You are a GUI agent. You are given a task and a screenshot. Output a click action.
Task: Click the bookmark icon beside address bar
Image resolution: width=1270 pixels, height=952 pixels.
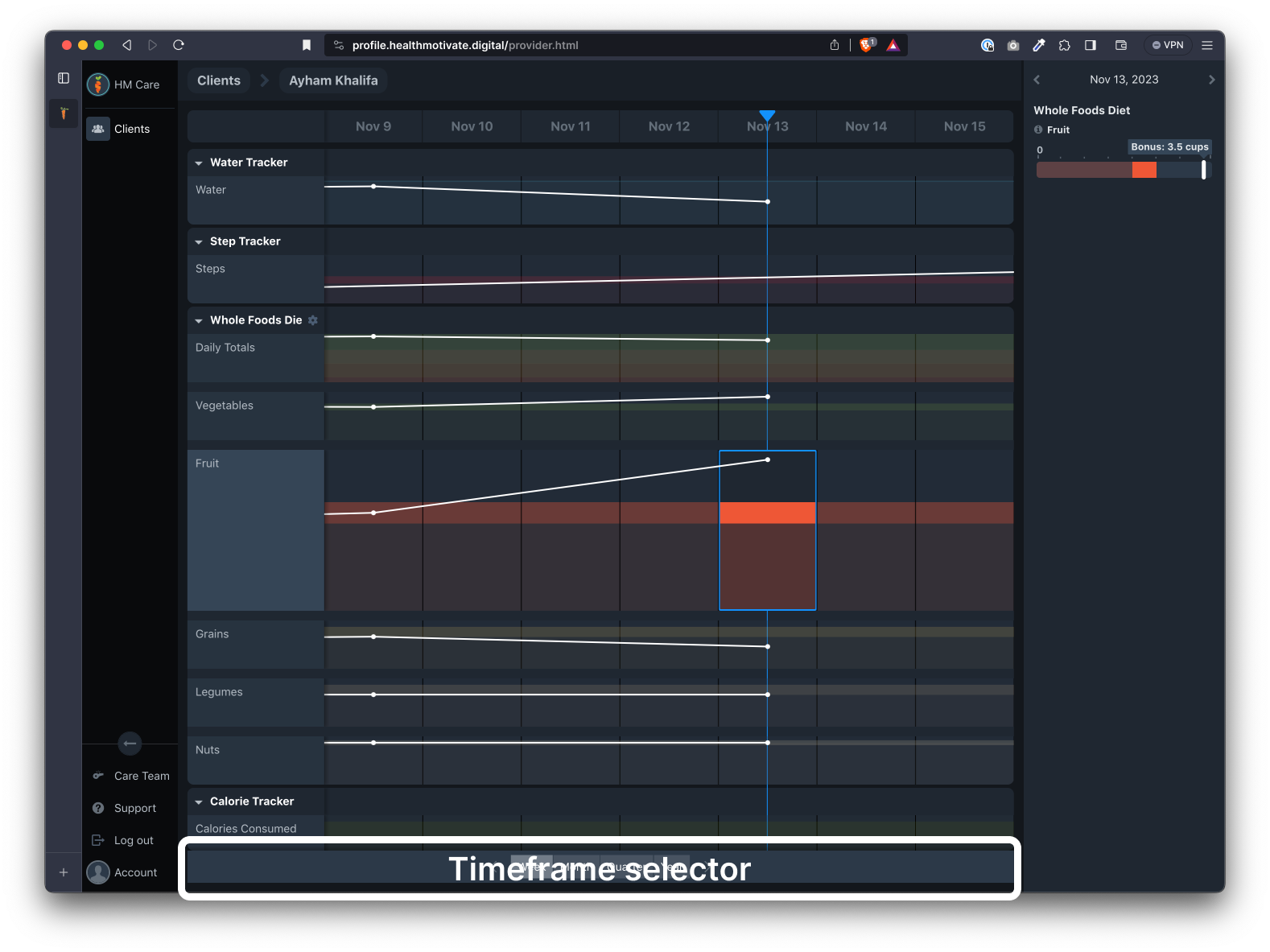[307, 45]
